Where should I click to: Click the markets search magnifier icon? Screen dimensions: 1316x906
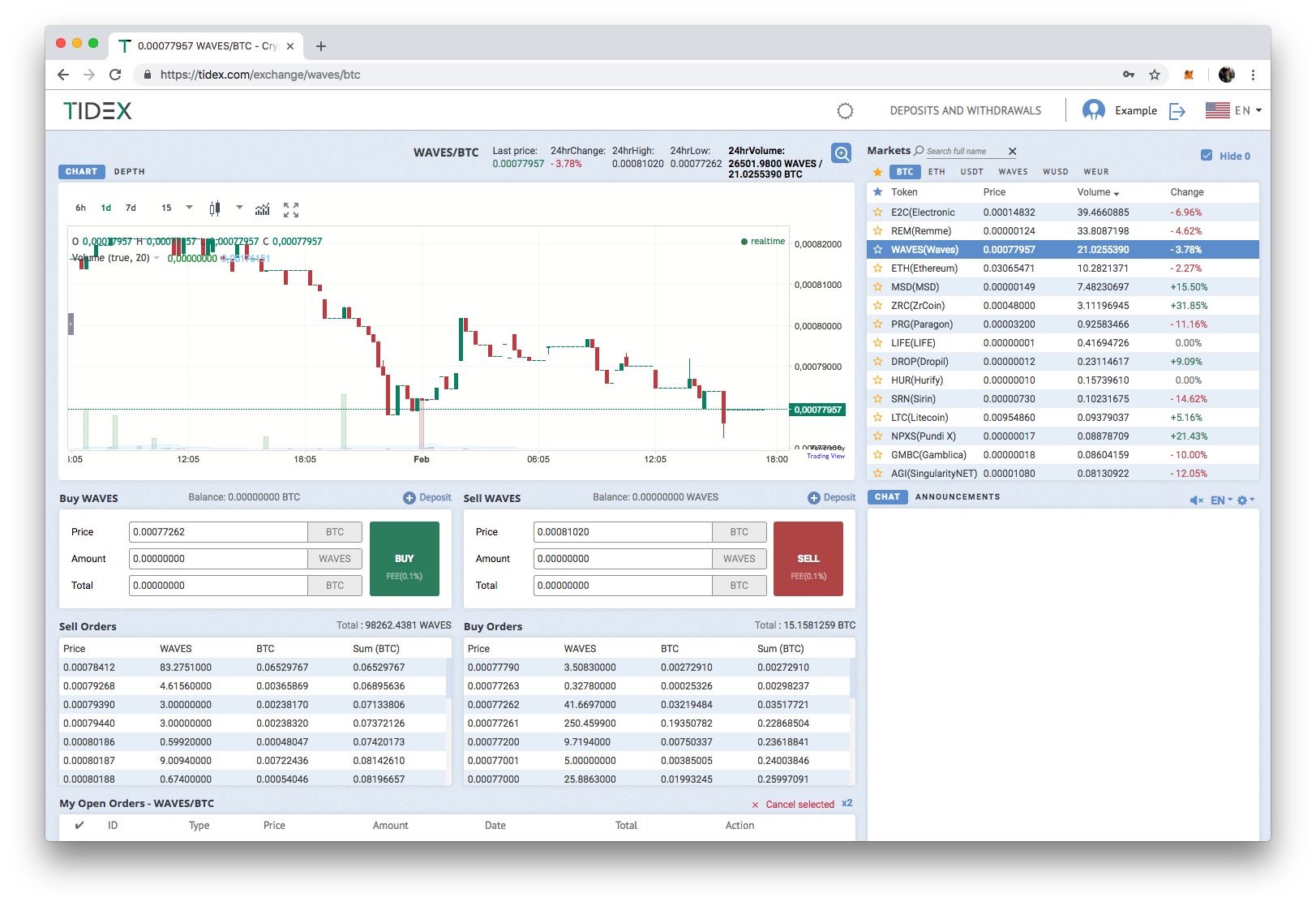coord(919,151)
